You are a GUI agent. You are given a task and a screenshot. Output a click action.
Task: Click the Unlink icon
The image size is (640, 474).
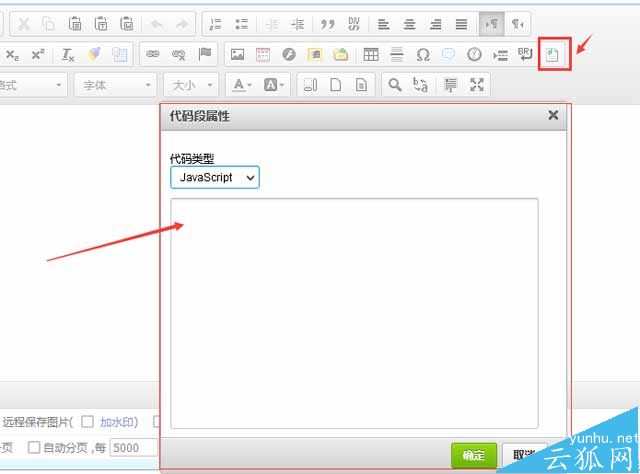point(179,54)
